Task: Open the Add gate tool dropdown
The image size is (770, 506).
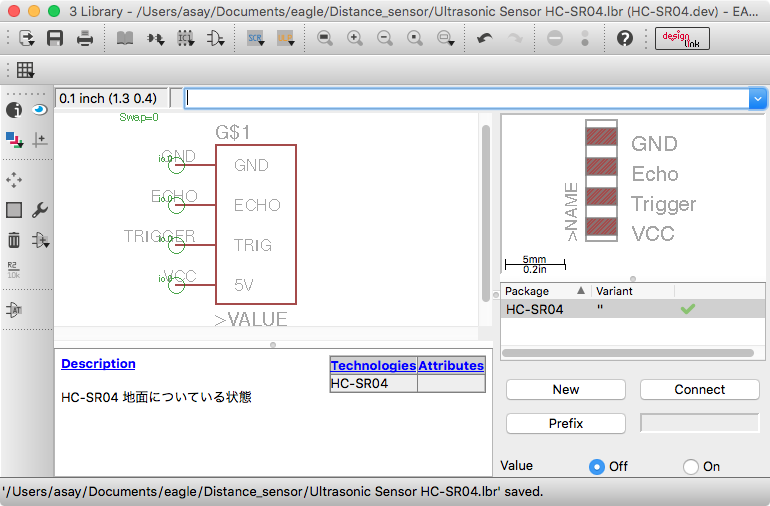Action: click(40, 240)
